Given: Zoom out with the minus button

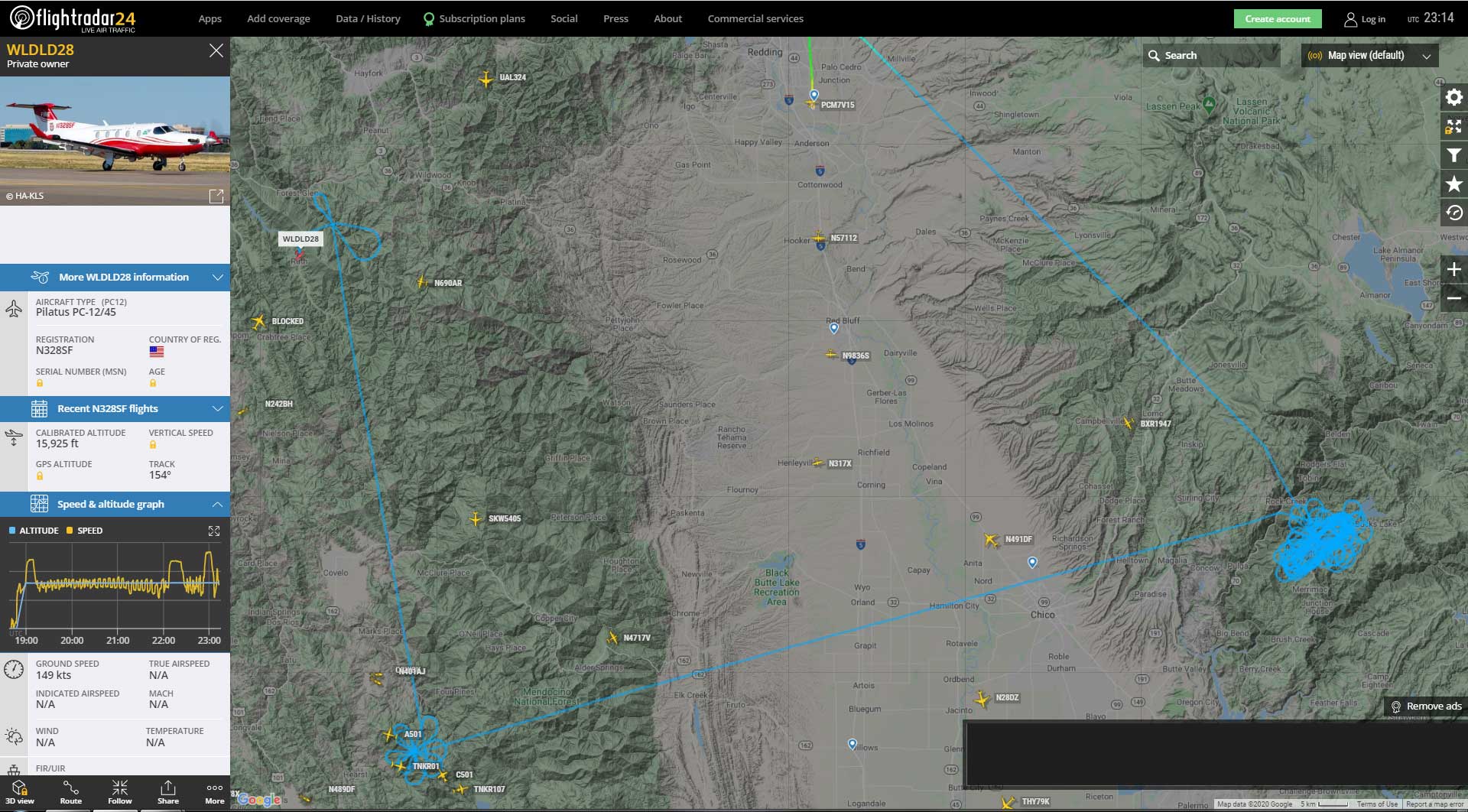Looking at the screenshot, I should 1453,298.
